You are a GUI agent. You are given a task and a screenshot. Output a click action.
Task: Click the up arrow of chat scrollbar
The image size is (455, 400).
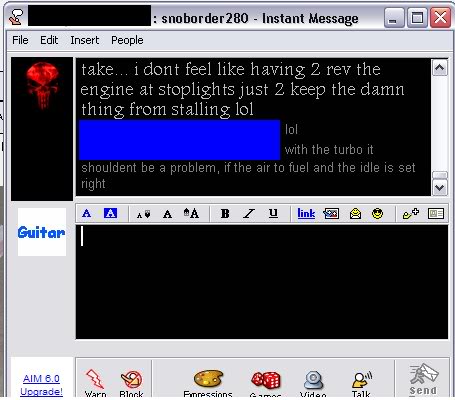[440, 68]
